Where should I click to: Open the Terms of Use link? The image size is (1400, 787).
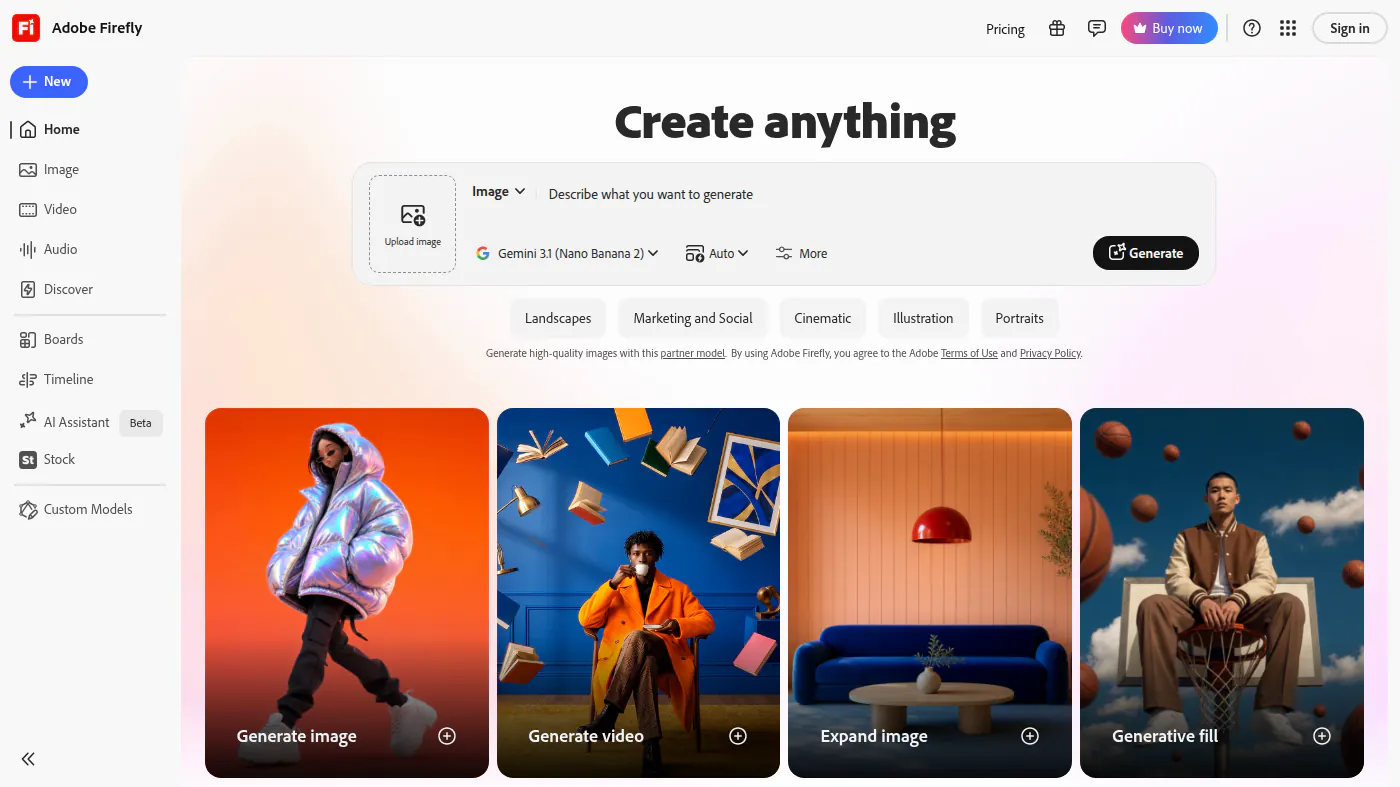969,353
